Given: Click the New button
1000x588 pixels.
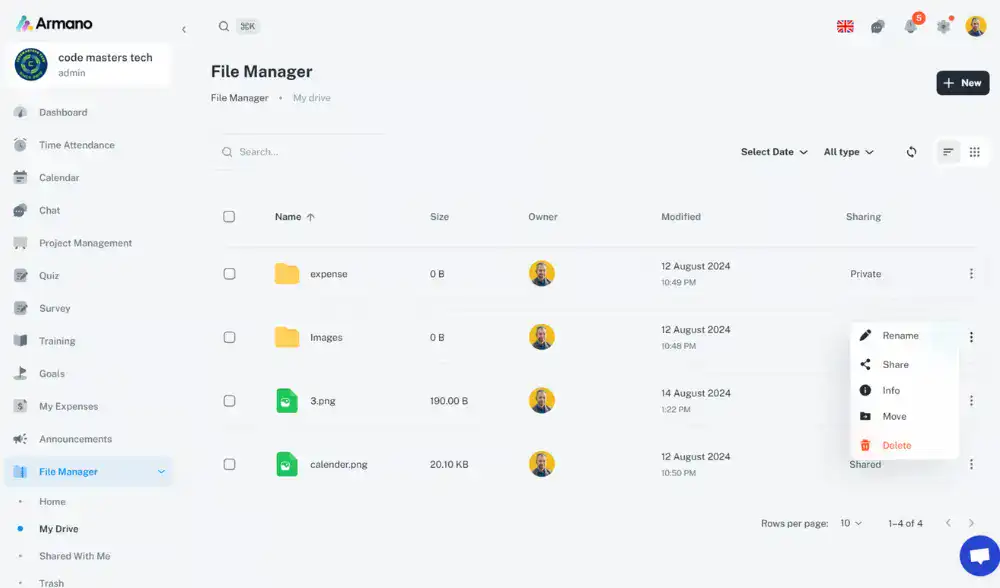Looking at the screenshot, I should pos(962,83).
